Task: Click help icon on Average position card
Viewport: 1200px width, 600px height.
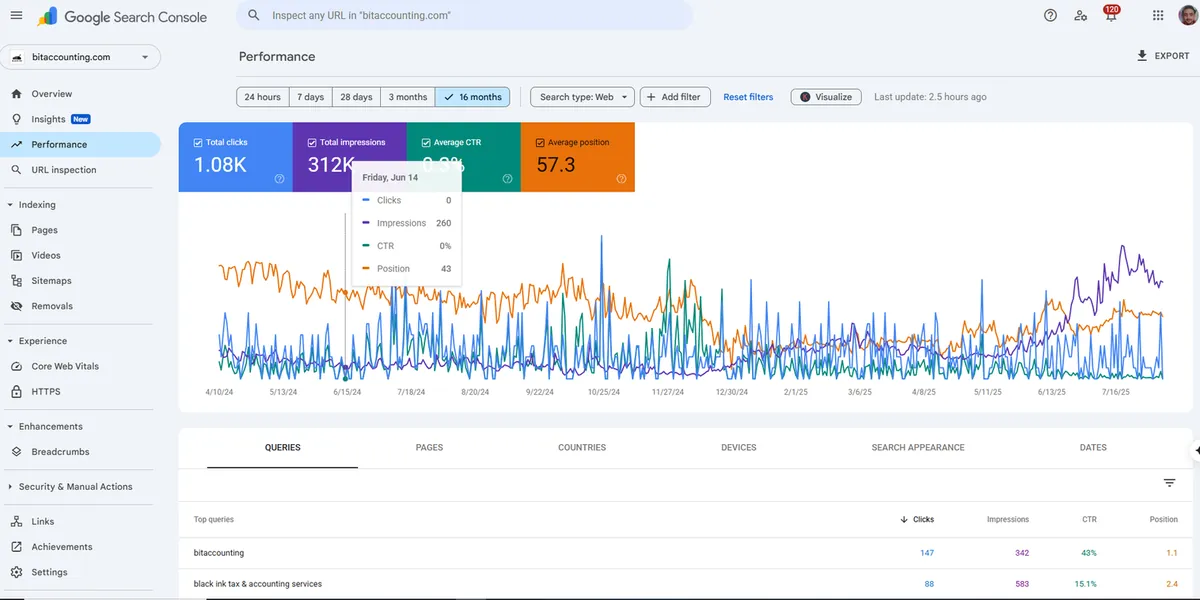Action: [x=621, y=179]
